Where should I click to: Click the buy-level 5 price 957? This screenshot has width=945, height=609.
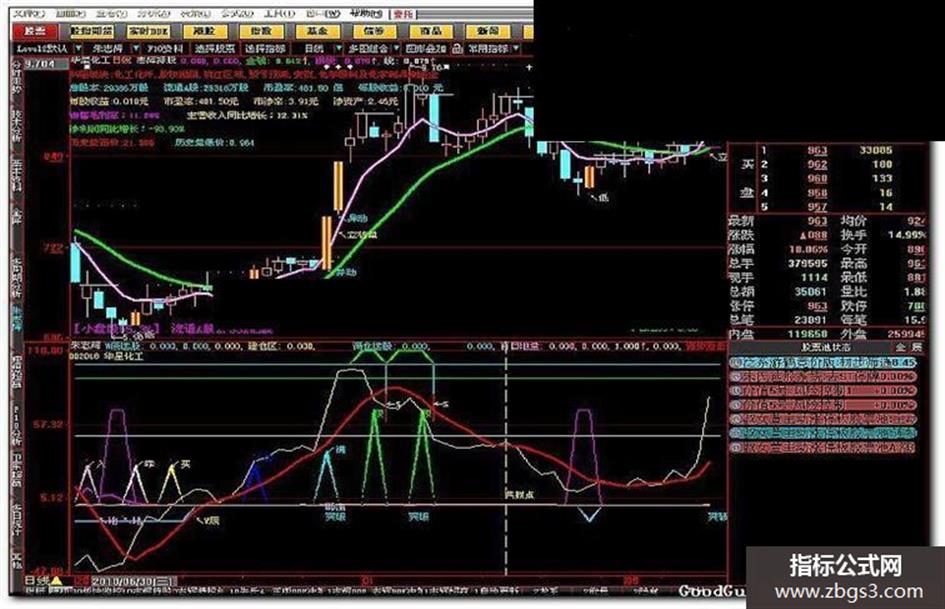[x=817, y=207]
